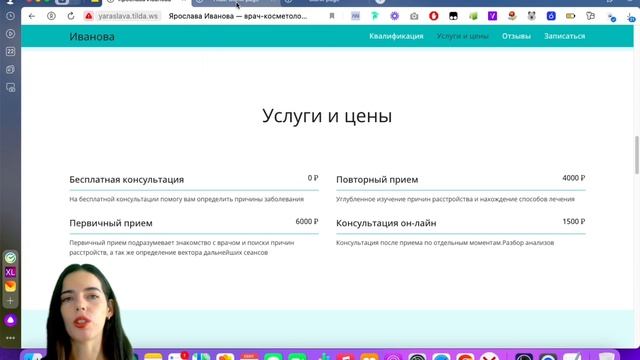
Task: Click the yaraslava.tilda.ws address field
Action: pyautogui.click(x=128, y=16)
